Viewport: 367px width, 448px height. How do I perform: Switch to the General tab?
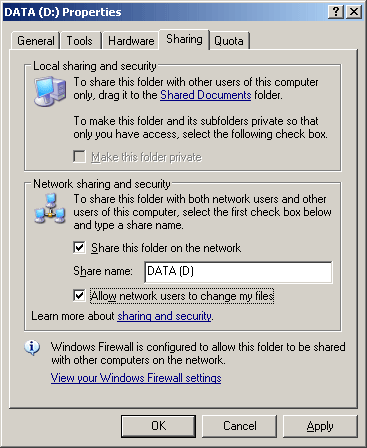click(x=36, y=41)
